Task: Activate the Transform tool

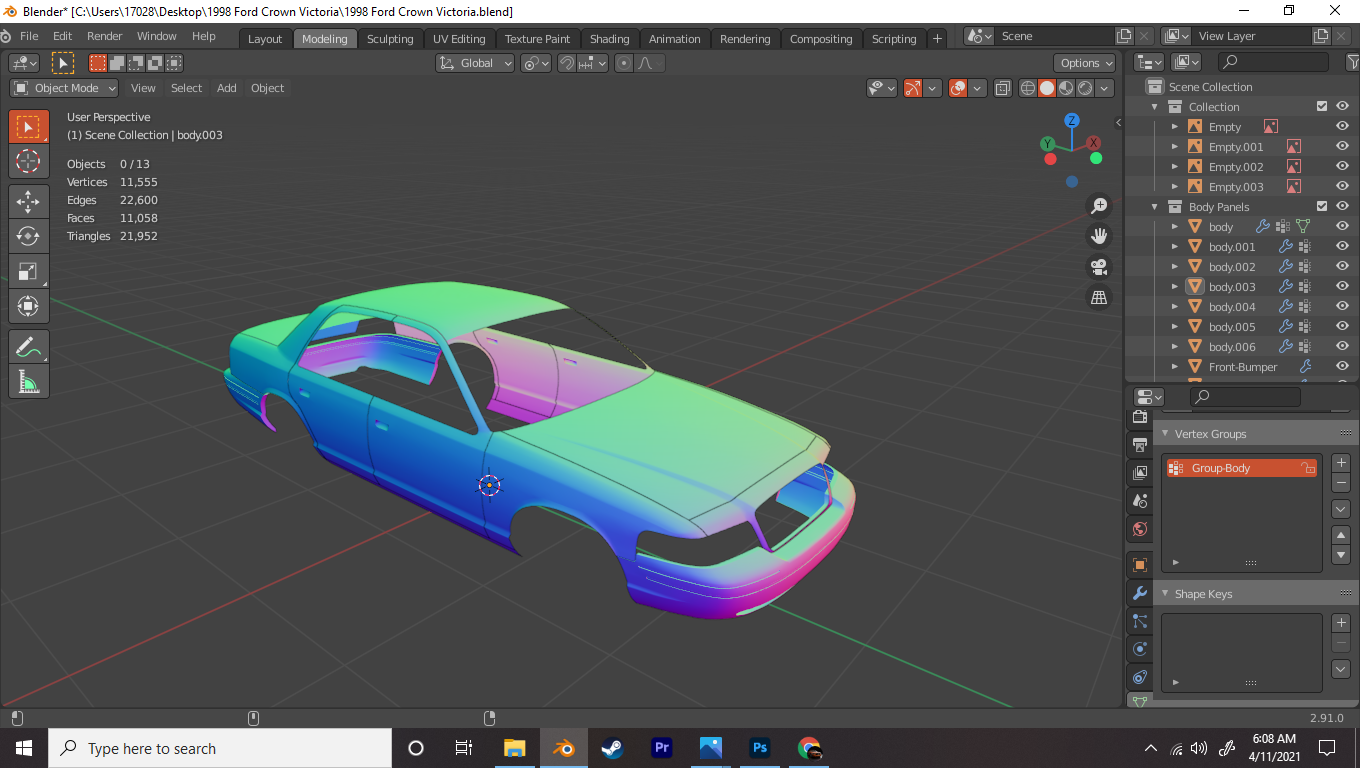Action: (x=29, y=306)
